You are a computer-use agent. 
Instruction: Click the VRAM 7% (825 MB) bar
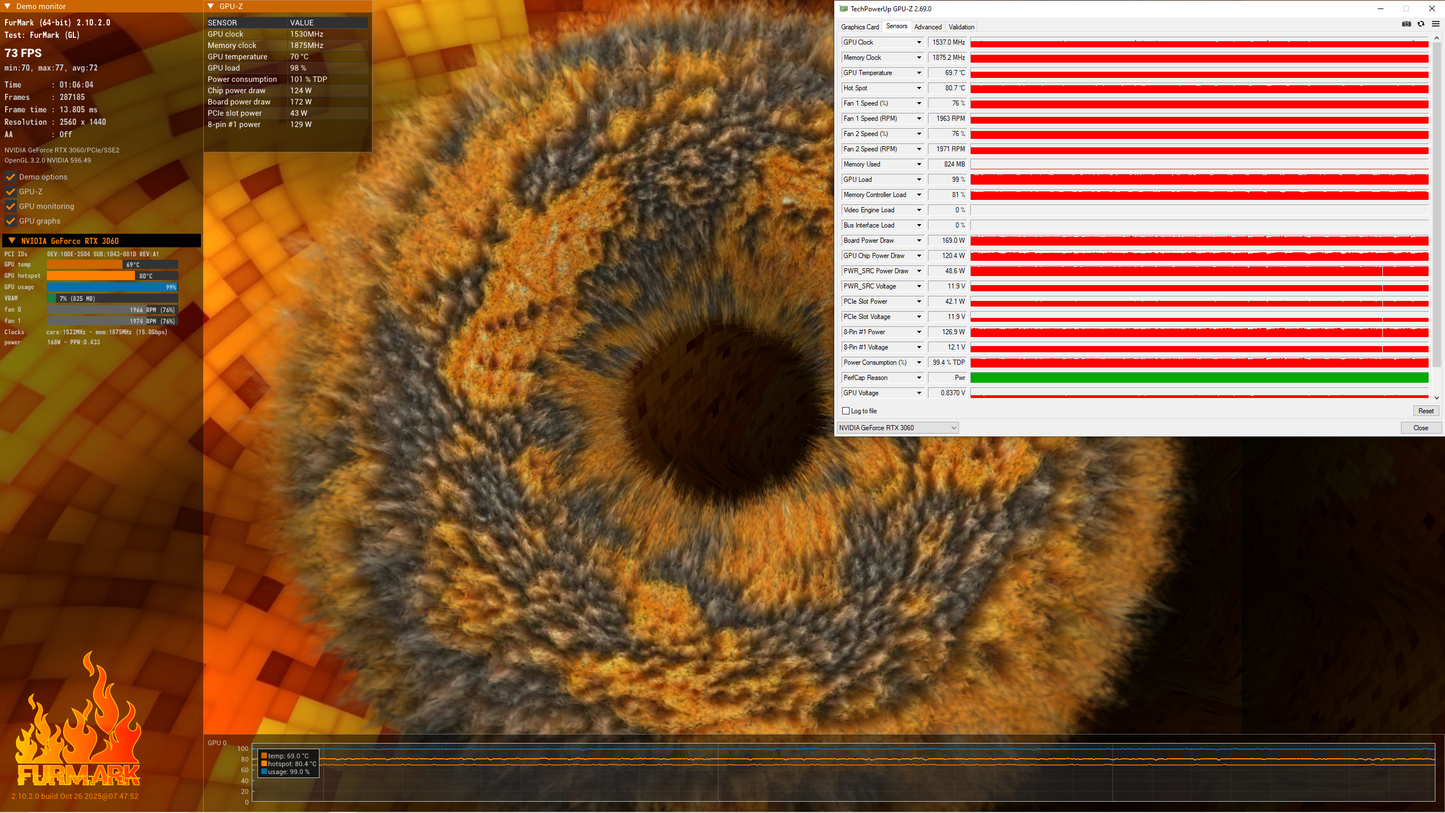point(112,298)
